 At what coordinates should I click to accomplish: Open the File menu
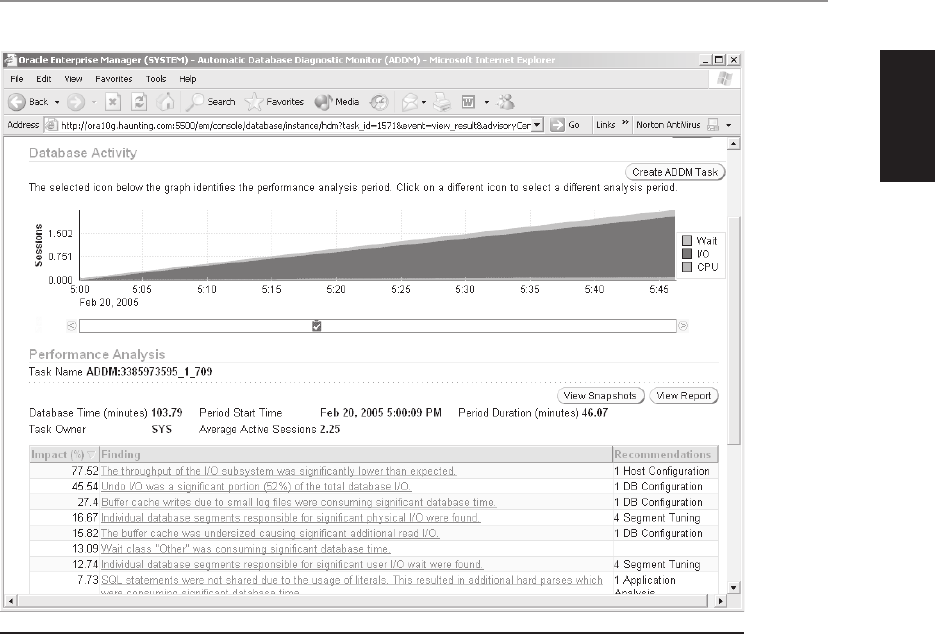pyautogui.click(x=17, y=79)
